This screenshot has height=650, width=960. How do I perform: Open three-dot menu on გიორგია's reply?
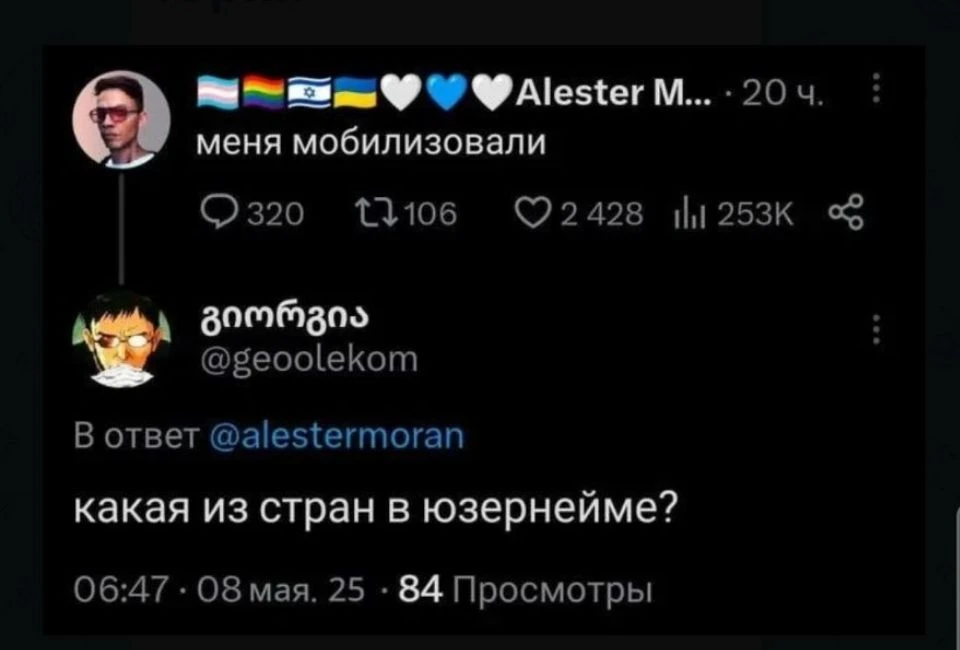[x=876, y=329]
